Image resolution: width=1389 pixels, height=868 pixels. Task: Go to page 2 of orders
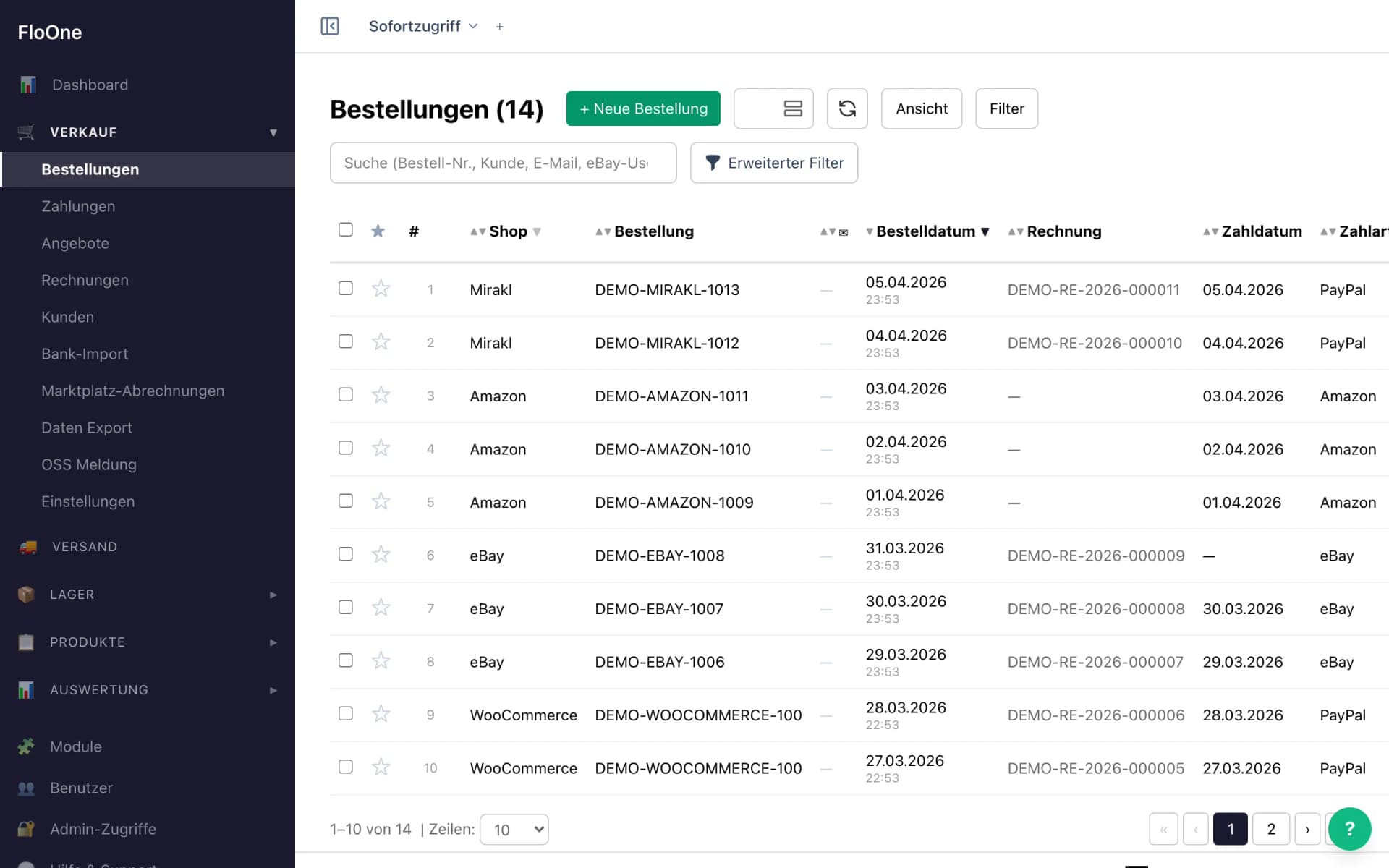pos(1271,829)
